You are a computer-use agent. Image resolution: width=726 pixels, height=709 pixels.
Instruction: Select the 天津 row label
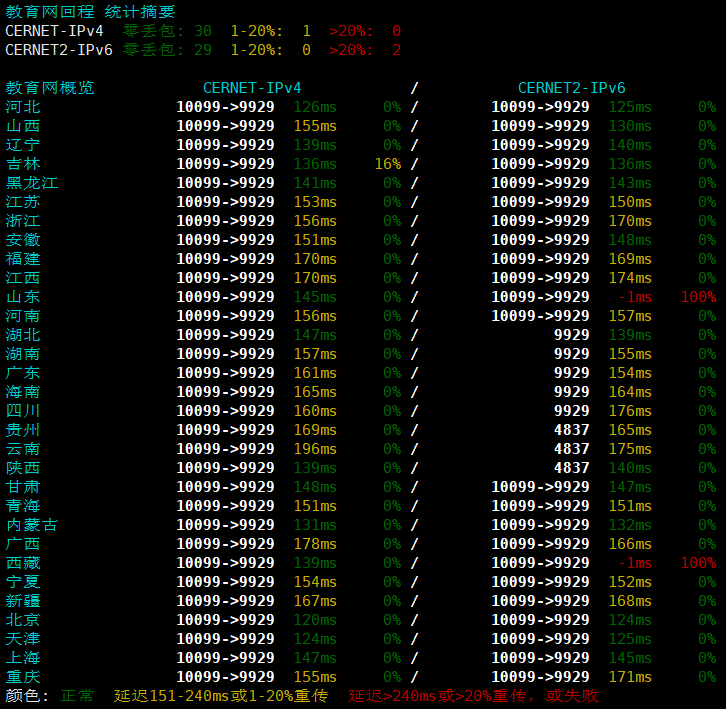click(23, 639)
